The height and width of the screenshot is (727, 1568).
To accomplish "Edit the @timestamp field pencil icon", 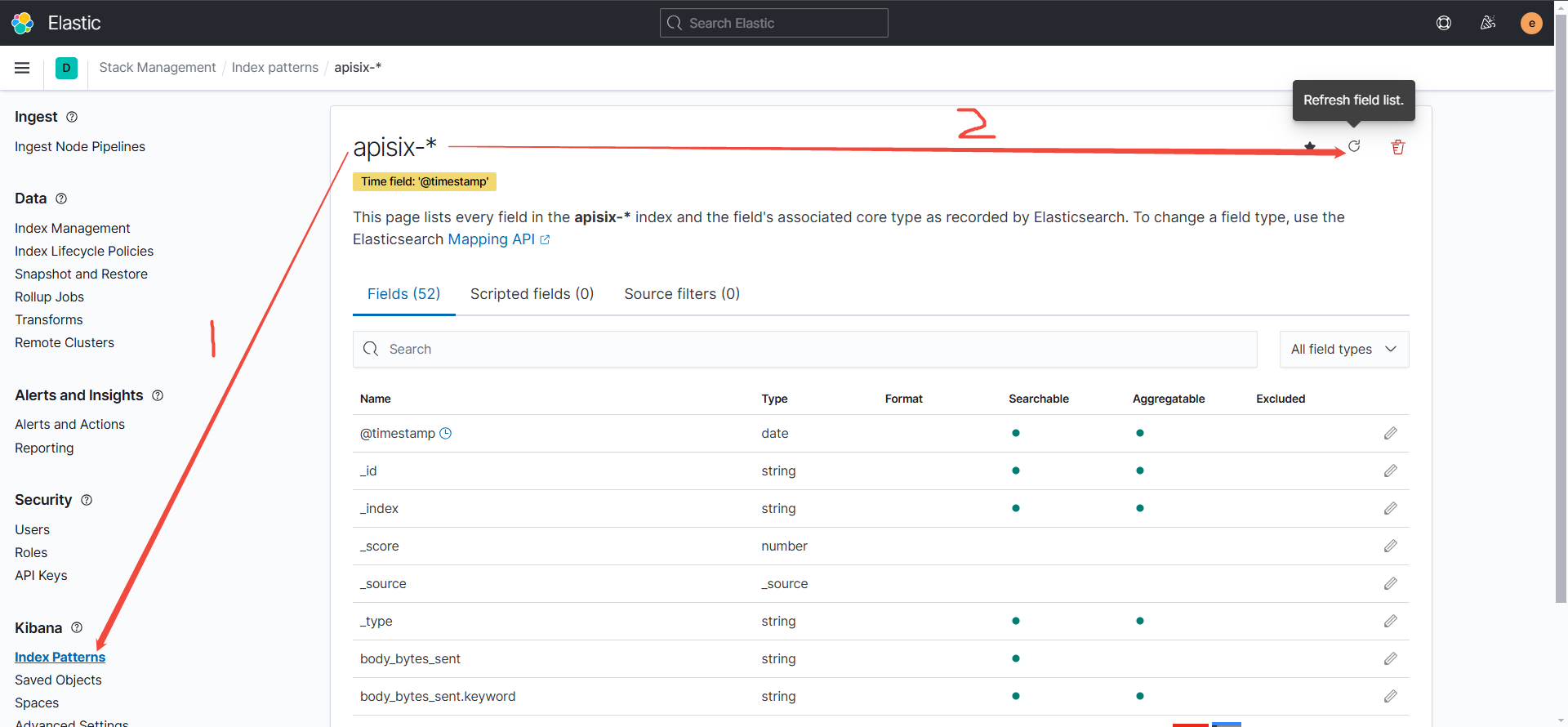I will 1391,433.
